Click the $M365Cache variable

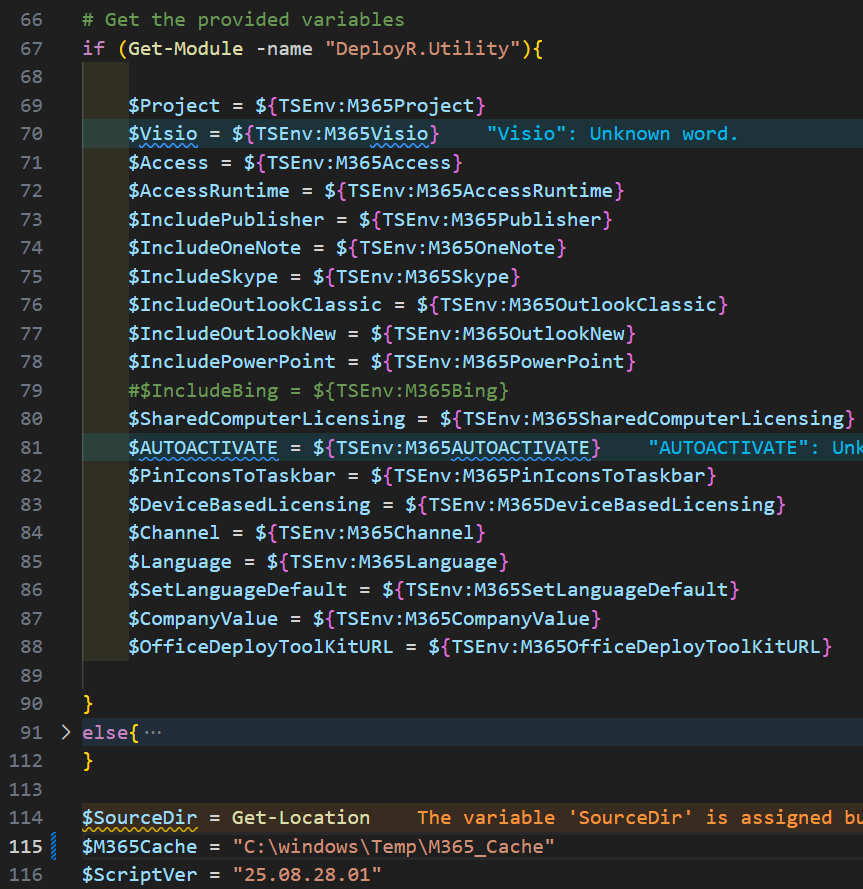(139, 846)
